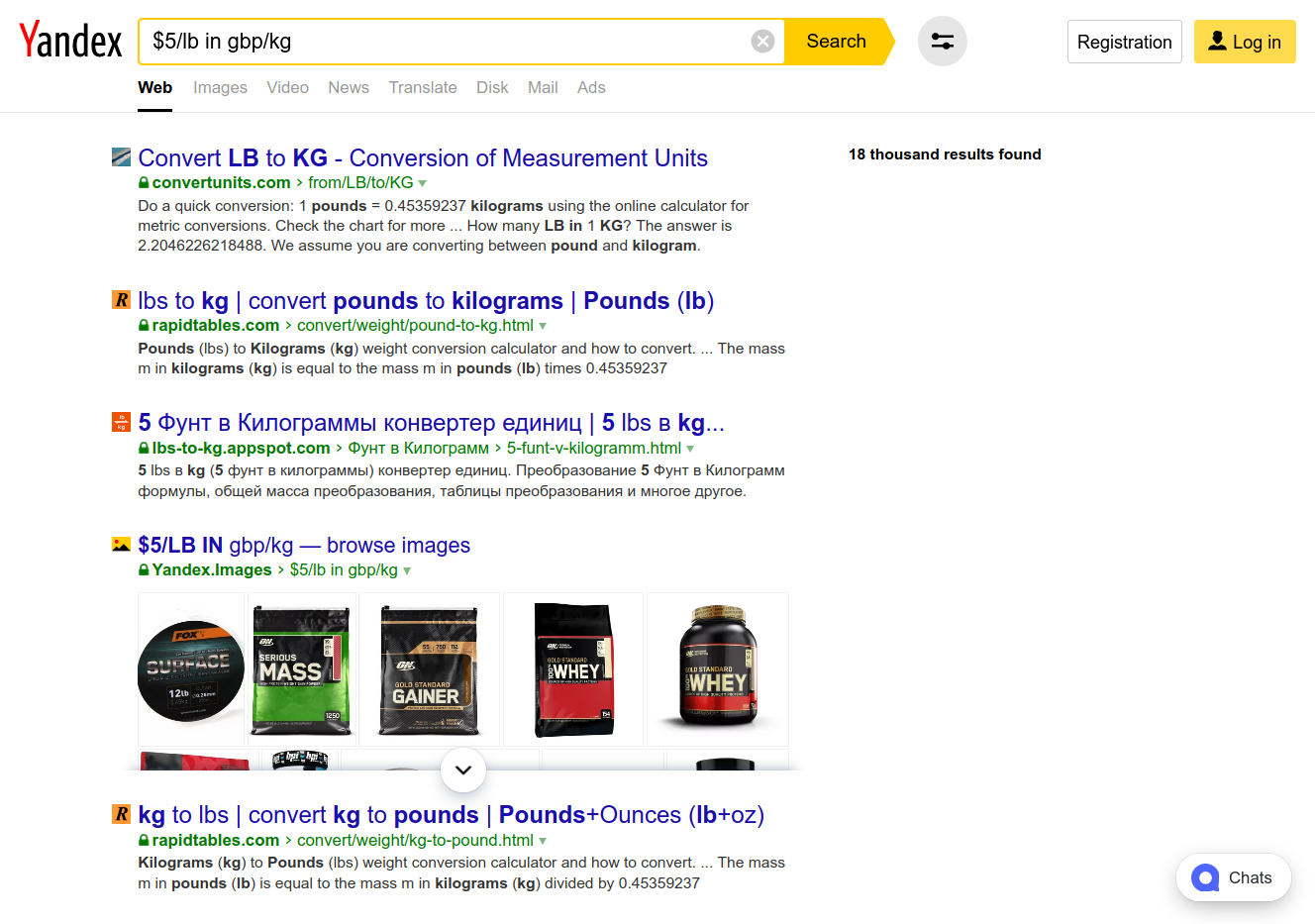Click the Yandex.Images source link
This screenshot has height=924, width=1315.
pyautogui.click(x=212, y=569)
